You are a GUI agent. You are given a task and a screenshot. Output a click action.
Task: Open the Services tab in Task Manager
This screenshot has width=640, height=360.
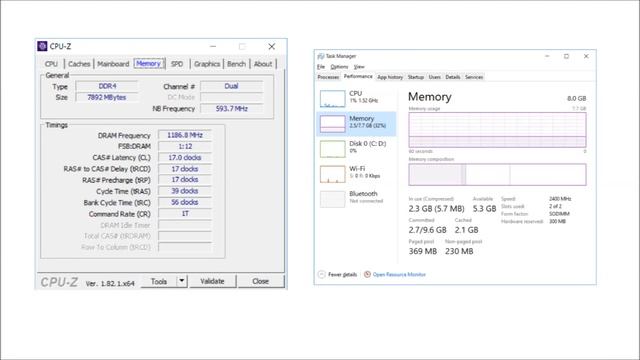pyautogui.click(x=474, y=77)
